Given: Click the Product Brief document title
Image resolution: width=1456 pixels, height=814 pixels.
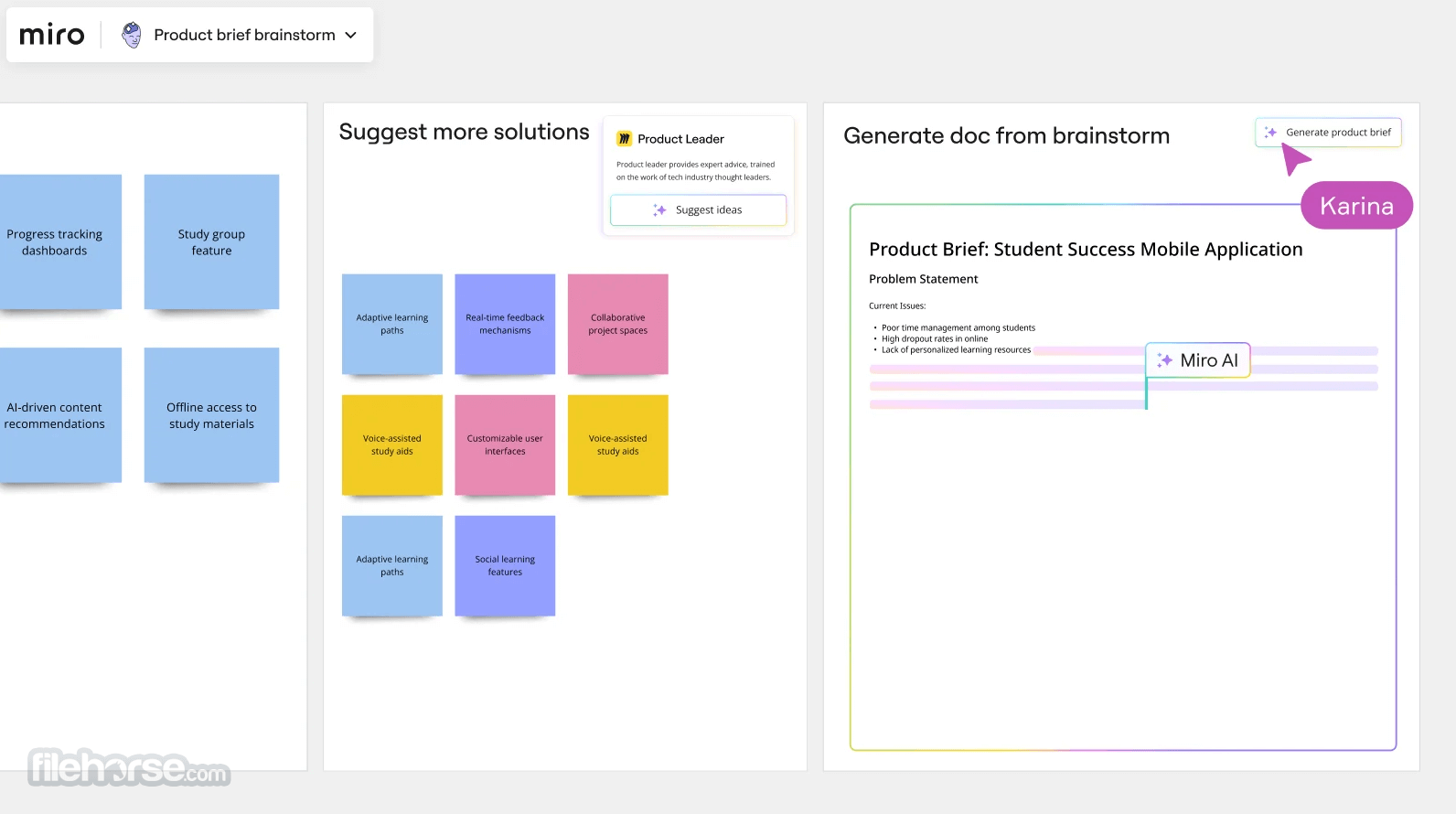Looking at the screenshot, I should pyautogui.click(x=1086, y=250).
